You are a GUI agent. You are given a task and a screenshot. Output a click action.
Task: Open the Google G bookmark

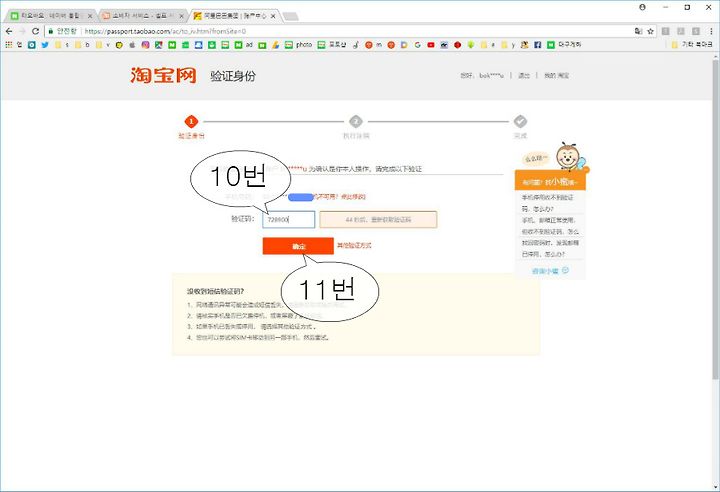417,45
